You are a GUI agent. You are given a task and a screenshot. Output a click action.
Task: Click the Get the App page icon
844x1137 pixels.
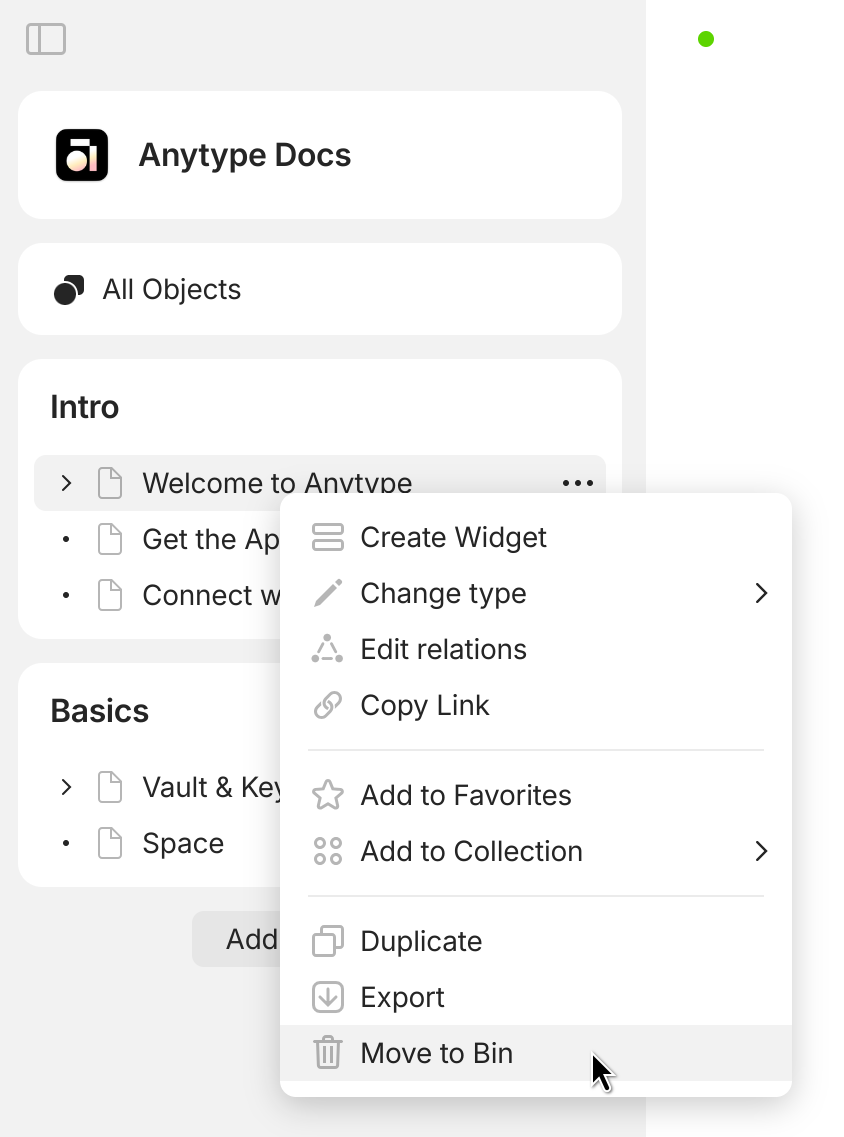(x=109, y=539)
